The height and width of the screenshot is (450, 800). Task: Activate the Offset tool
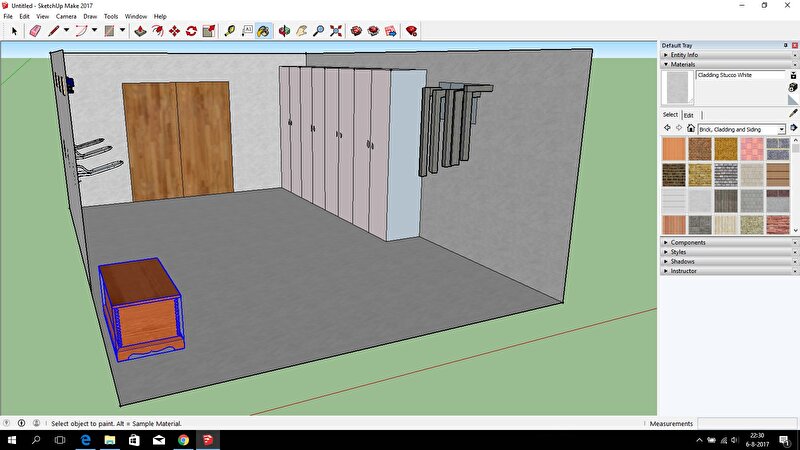[x=158, y=31]
